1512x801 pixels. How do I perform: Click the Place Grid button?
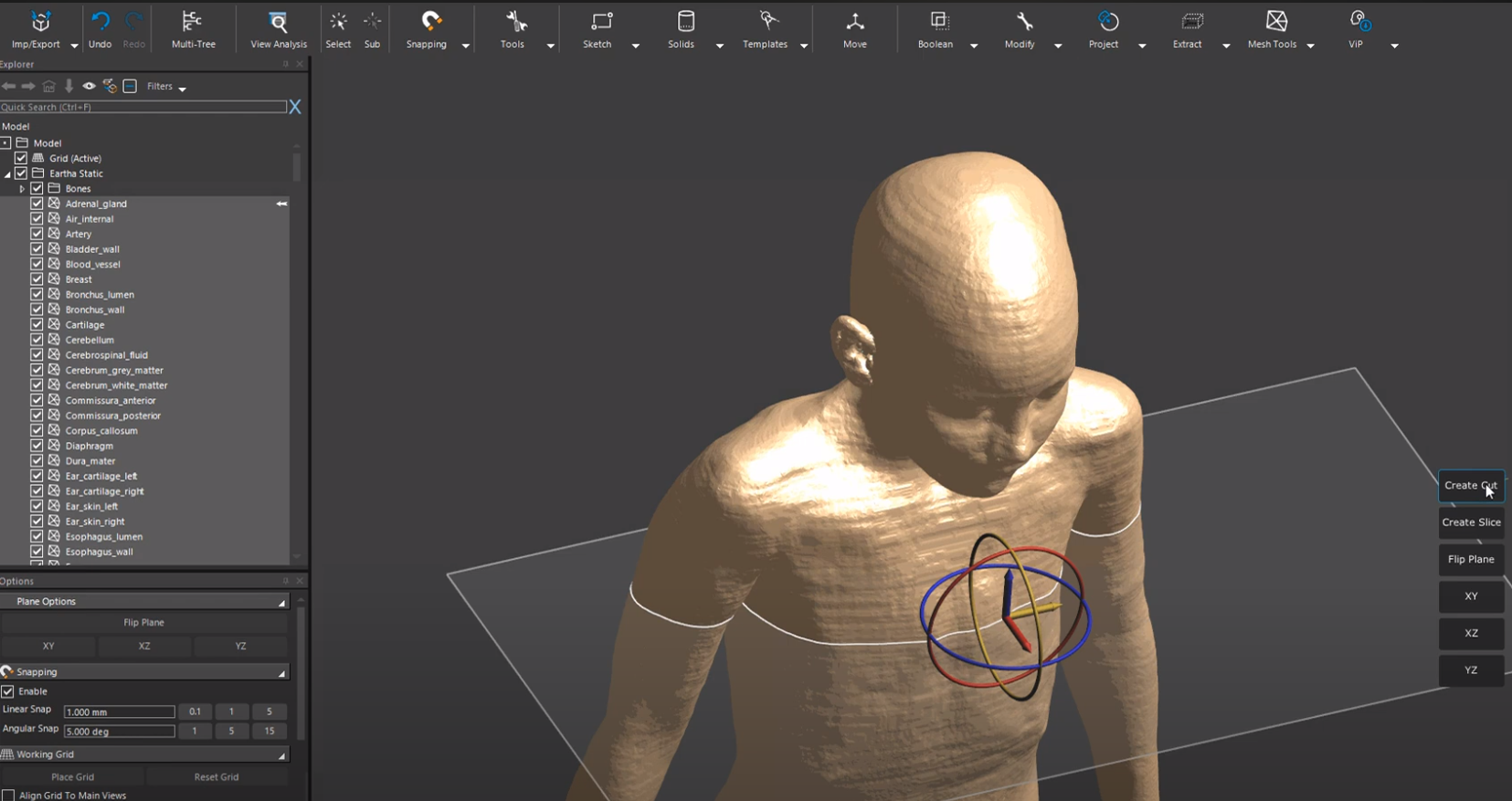pyautogui.click(x=73, y=777)
